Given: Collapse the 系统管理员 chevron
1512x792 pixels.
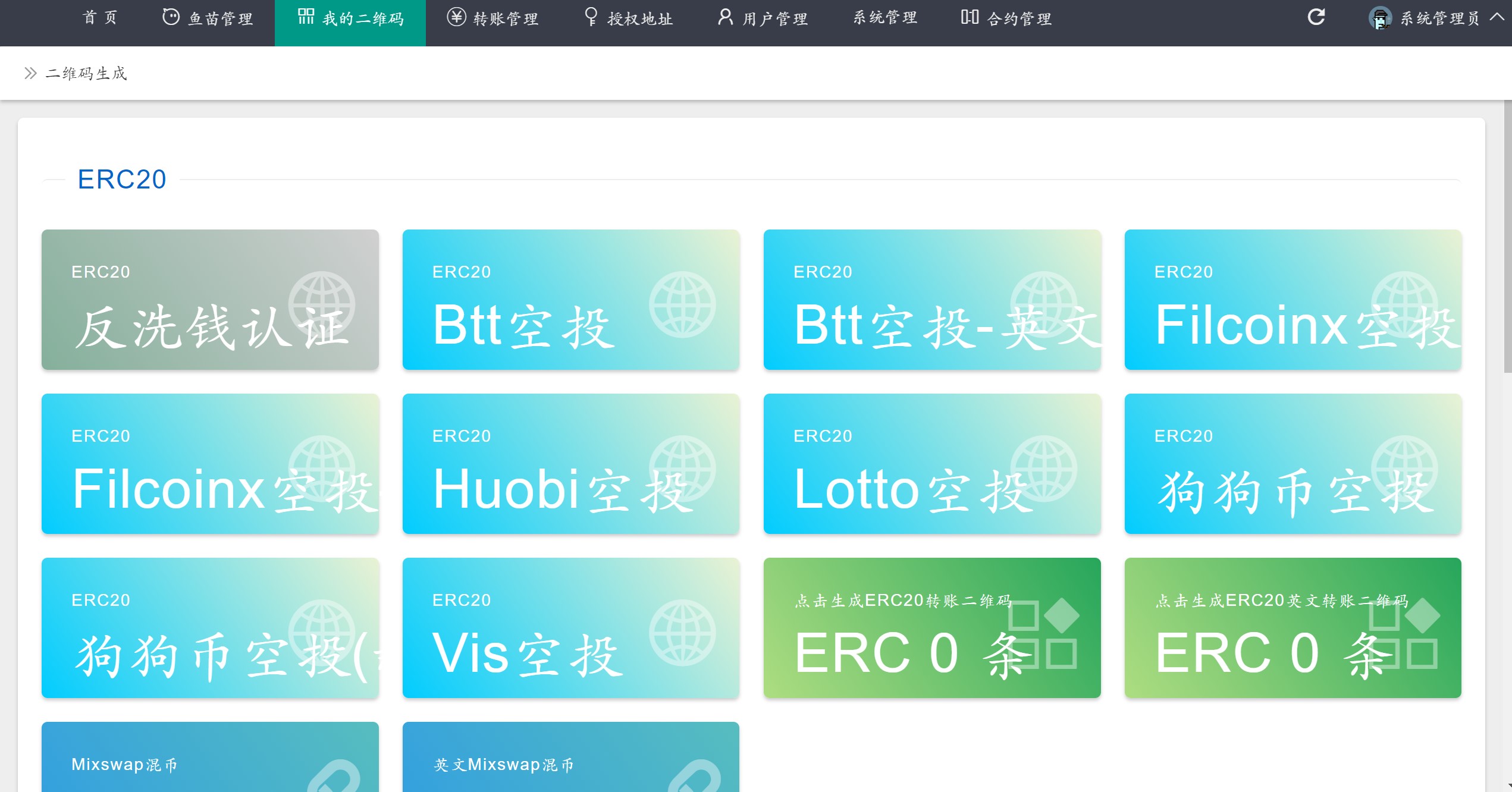Looking at the screenshot, I should click(1498, 17).
